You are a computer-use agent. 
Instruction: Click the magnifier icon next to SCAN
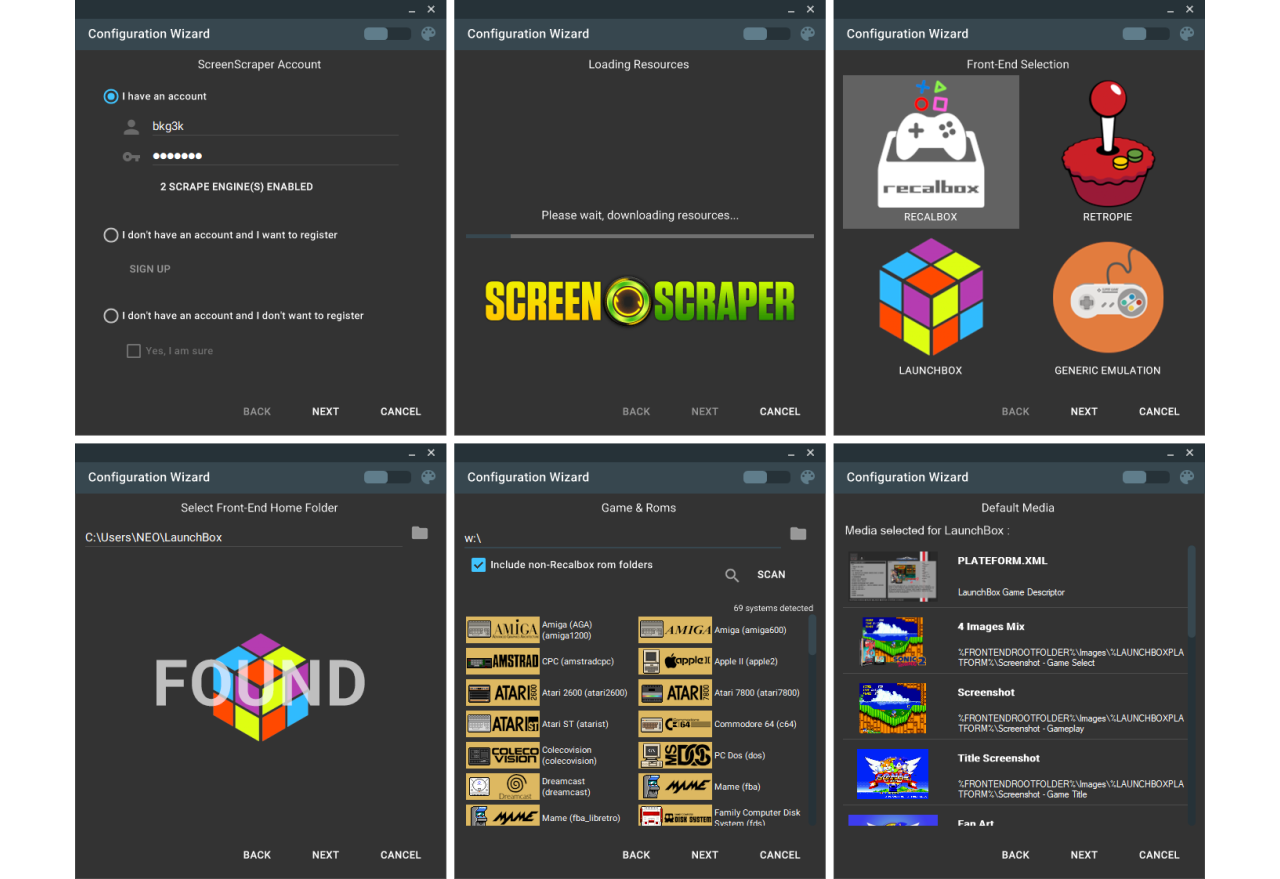click(x=732, y=575)
